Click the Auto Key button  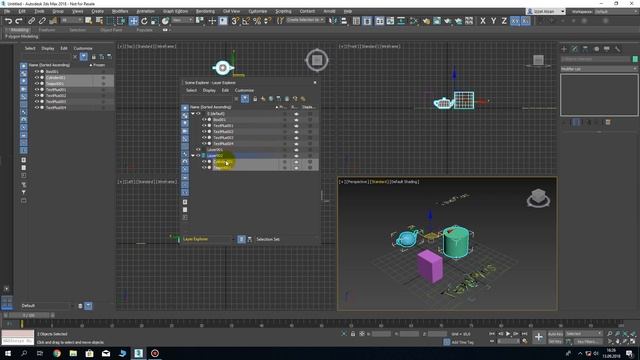[x=555, y=334]
